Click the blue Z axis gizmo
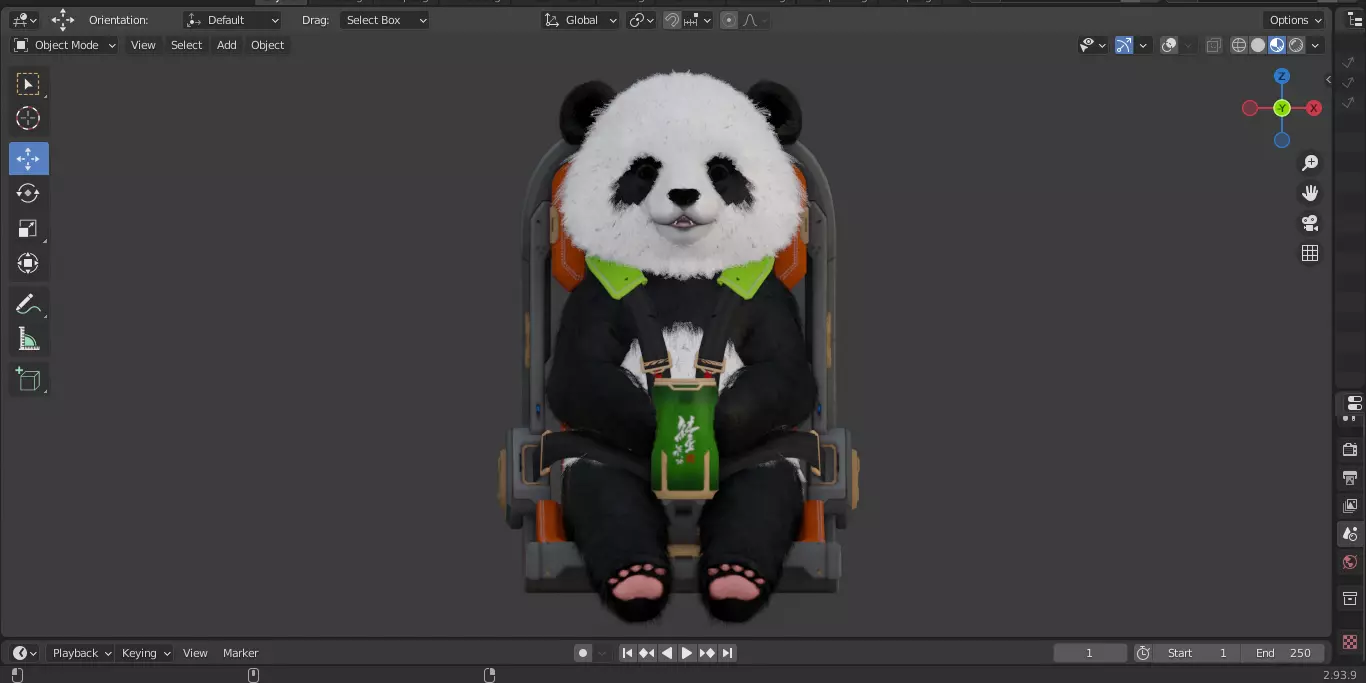The image size is (1366, 683). tap(1282, 77)
